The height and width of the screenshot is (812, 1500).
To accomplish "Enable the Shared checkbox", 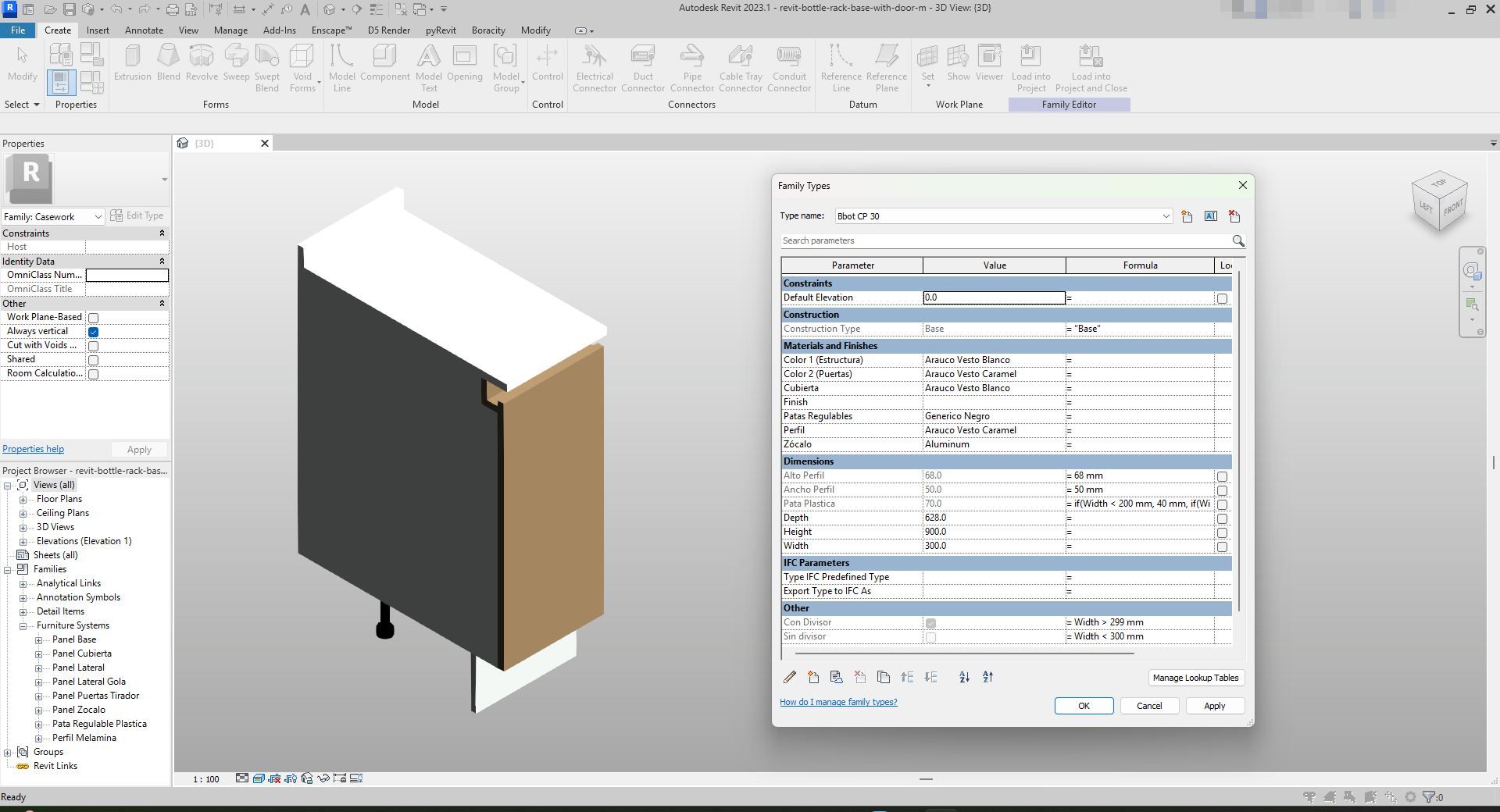I will coord(94,360).
